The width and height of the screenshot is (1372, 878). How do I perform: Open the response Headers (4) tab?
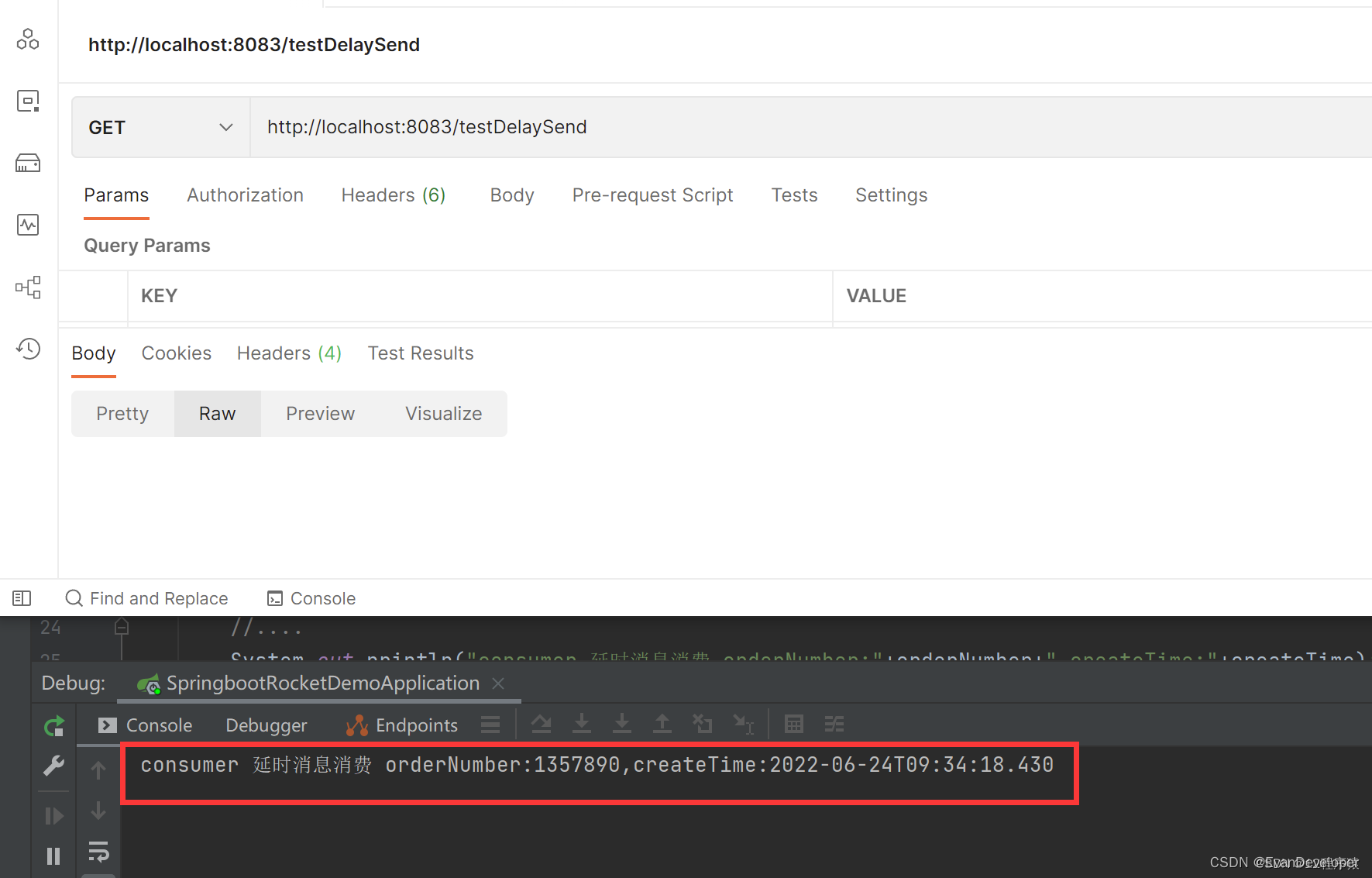point(289,353)
